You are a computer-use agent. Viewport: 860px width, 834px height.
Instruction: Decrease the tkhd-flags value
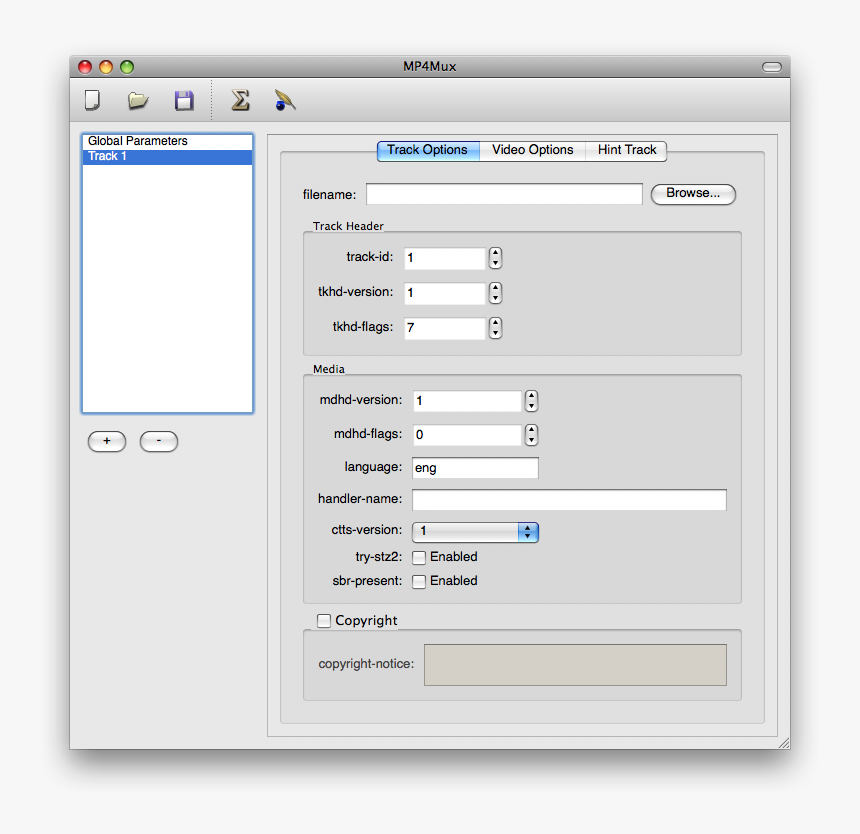495,333
